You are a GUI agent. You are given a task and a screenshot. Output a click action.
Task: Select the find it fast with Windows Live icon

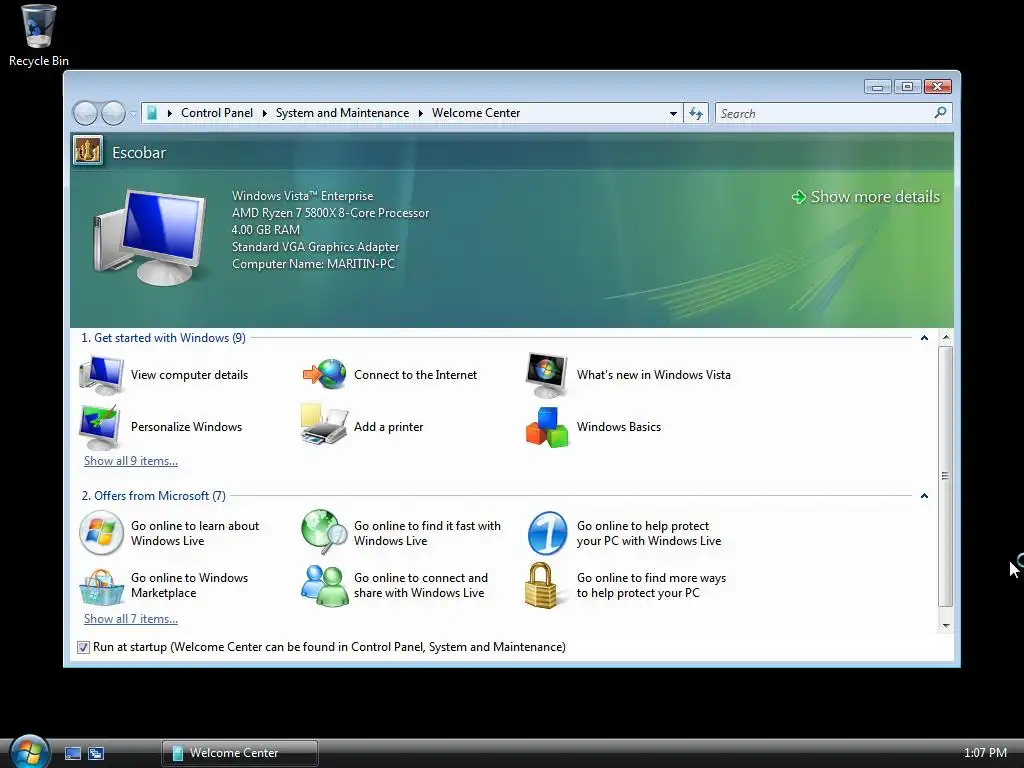coord(324,532)
